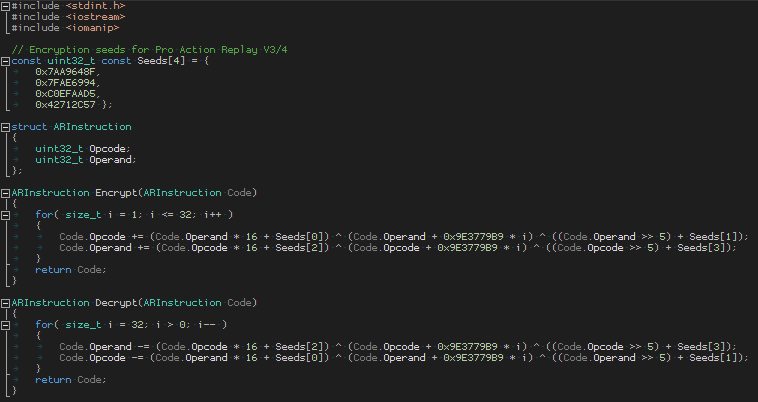Click return Code in the Encrypt function
Screen dimensions: 758x402
click(x=69, y=269)
